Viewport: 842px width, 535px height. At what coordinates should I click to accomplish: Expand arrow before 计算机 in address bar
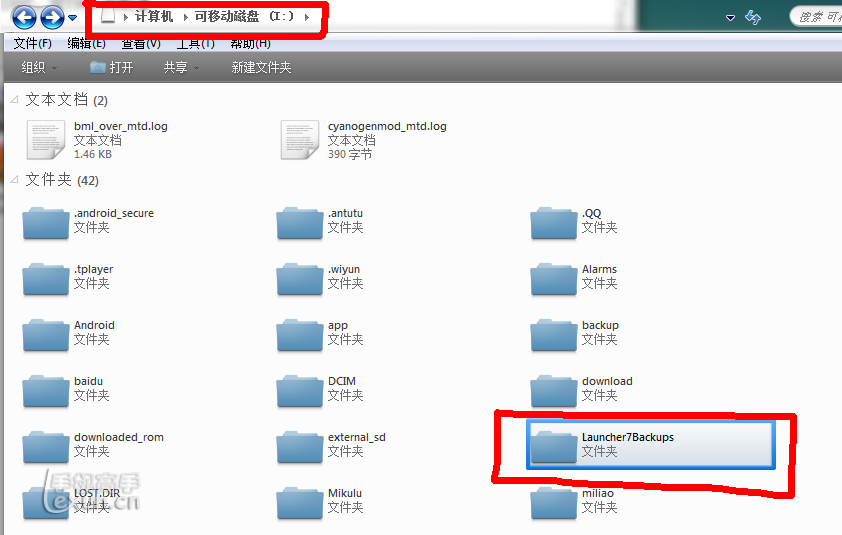tap(125, 17)
